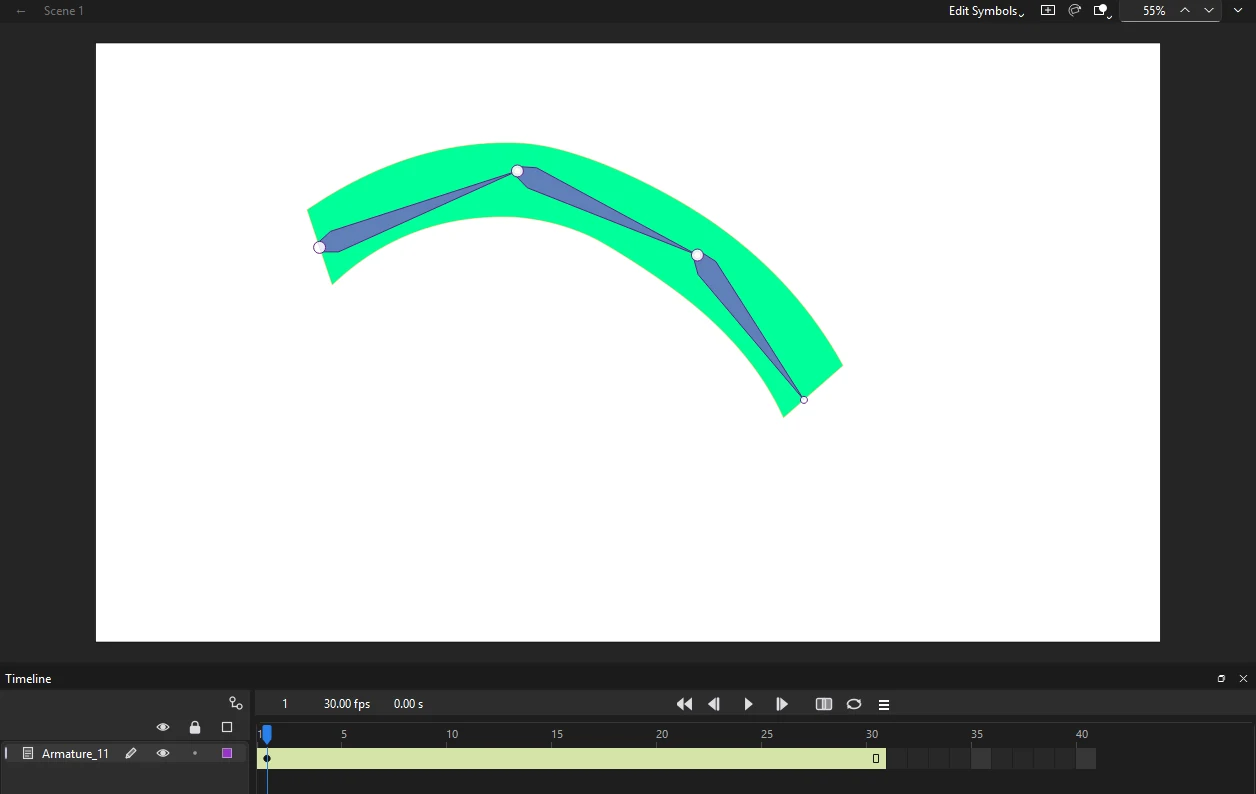
Task: Open the clip content outside stage dropdown
Action: point(1102,11)
